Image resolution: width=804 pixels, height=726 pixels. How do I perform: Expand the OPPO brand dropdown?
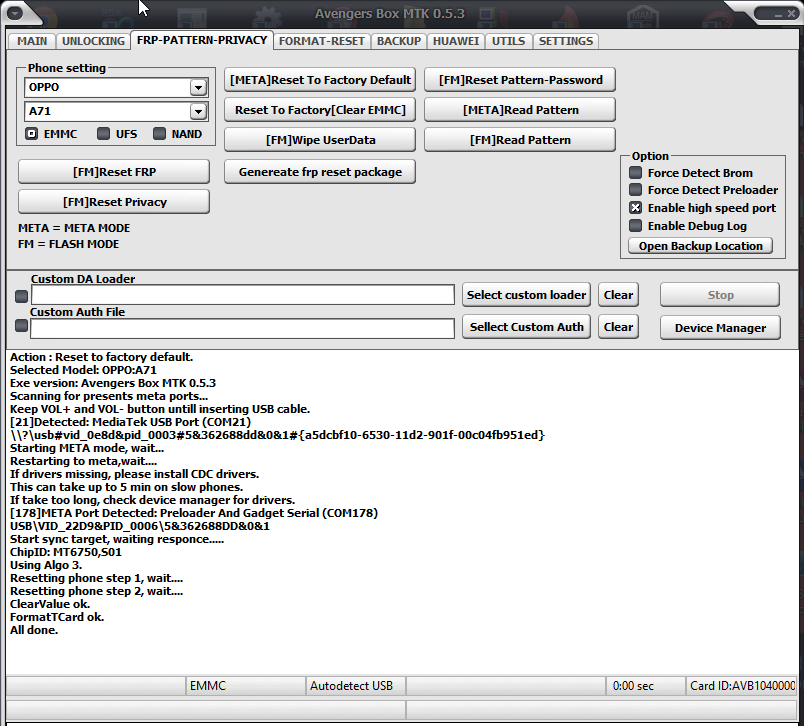pos(198,88)
